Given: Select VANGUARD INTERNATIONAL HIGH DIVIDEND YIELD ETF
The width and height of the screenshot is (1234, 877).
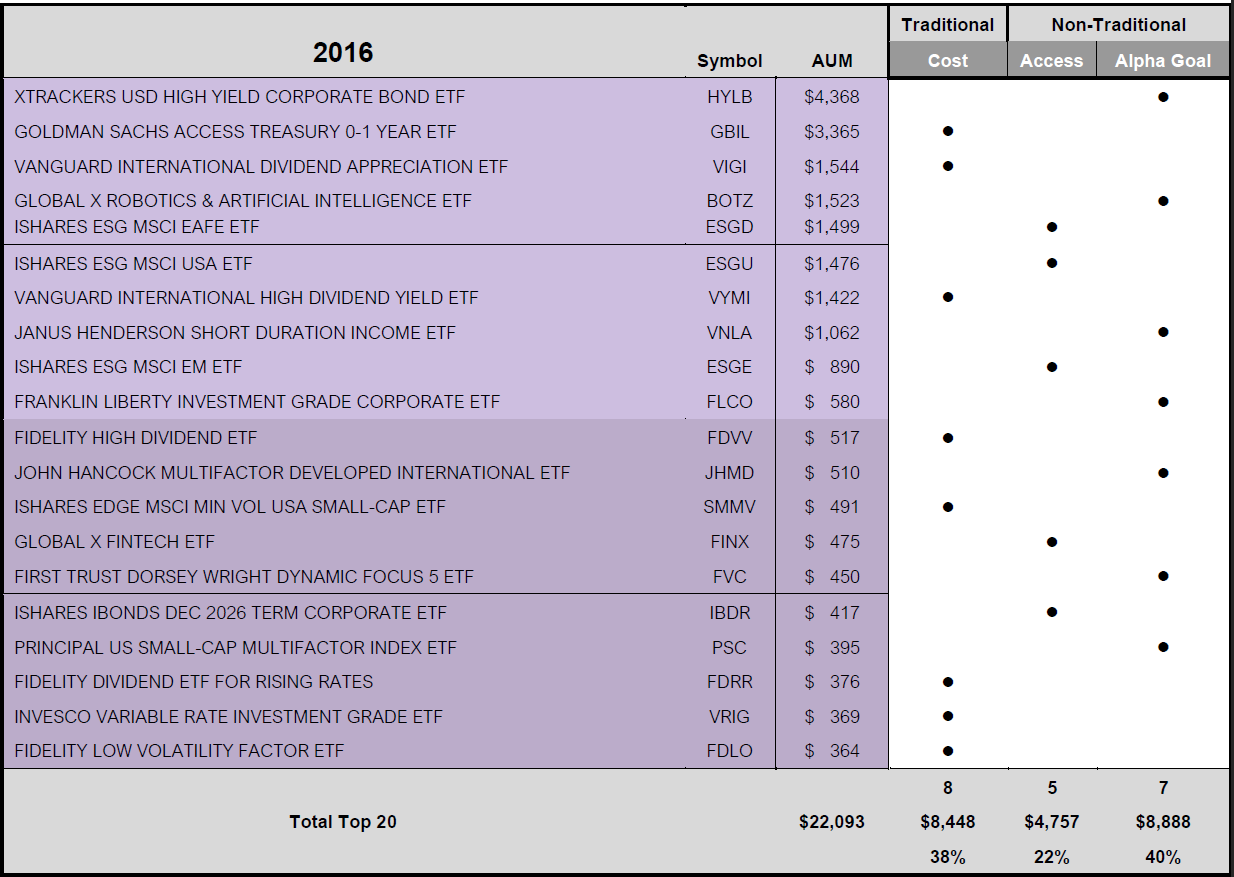Looking at the screenshot, I should click(x=246, y=298).
